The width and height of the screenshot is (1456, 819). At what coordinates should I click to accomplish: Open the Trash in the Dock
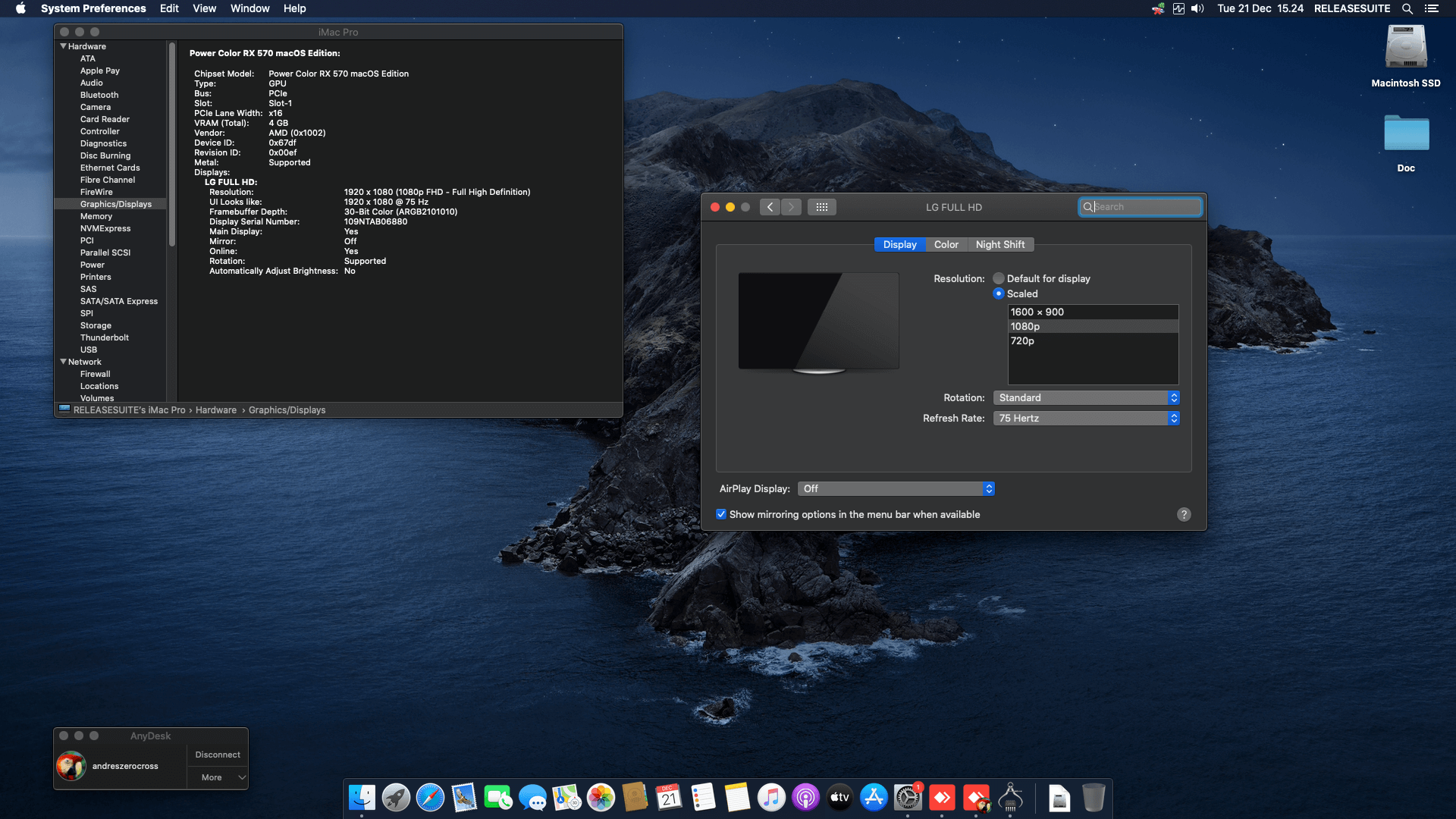[x=1094, y=798]
